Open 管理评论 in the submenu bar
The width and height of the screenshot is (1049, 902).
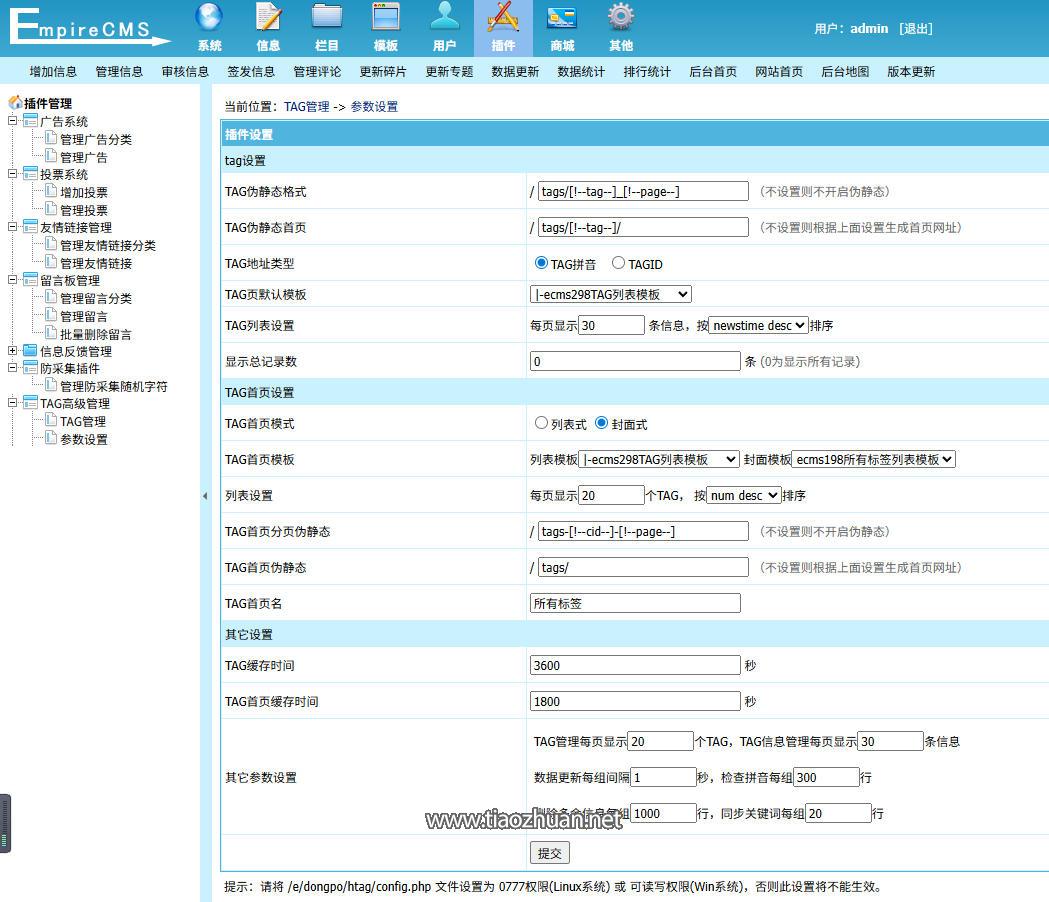pyautogui.click(x=317, y=72)
